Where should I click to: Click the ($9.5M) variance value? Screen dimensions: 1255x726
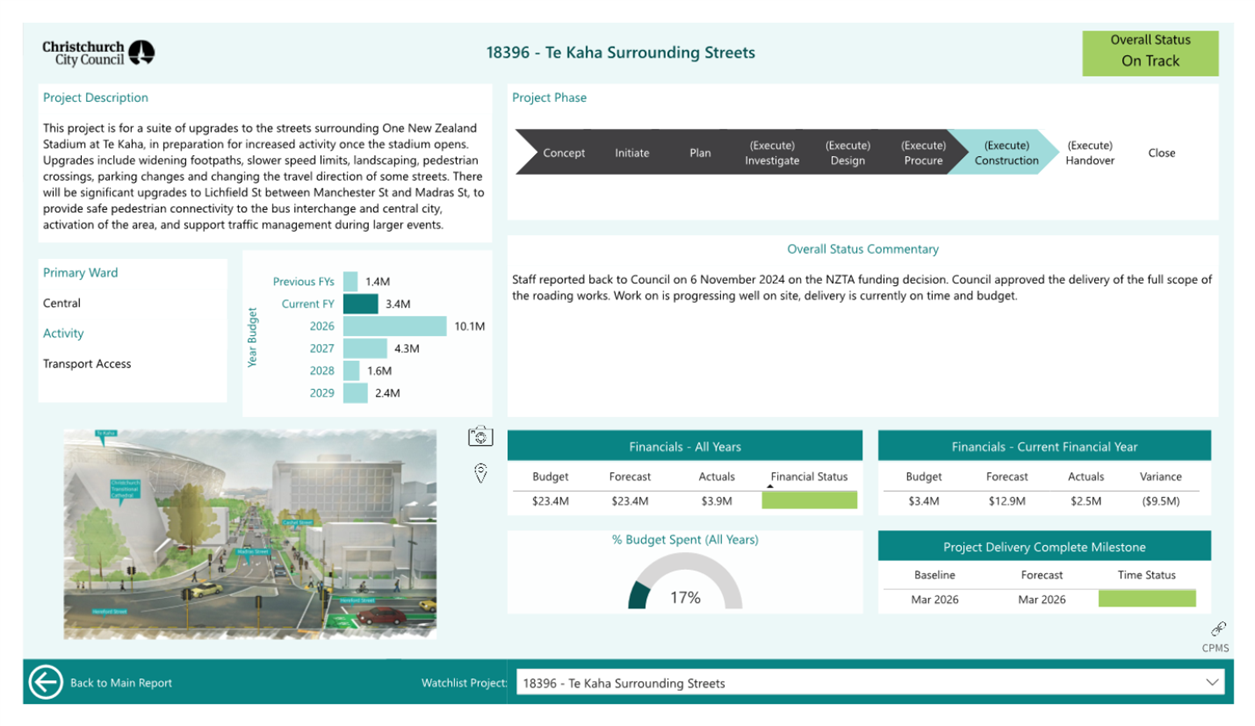pyautogui.click(x=1160, y=501)
